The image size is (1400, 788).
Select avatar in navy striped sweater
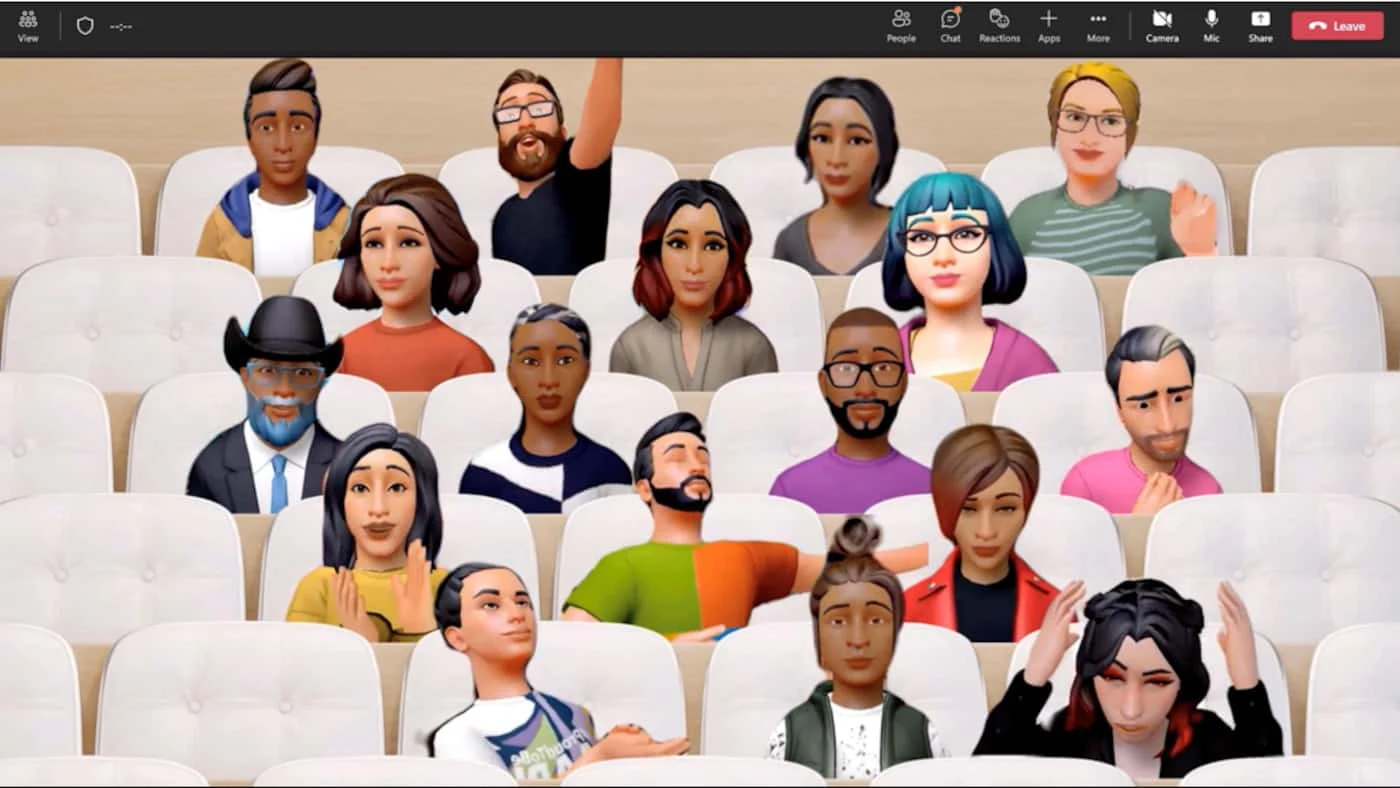tap(547, 408)
